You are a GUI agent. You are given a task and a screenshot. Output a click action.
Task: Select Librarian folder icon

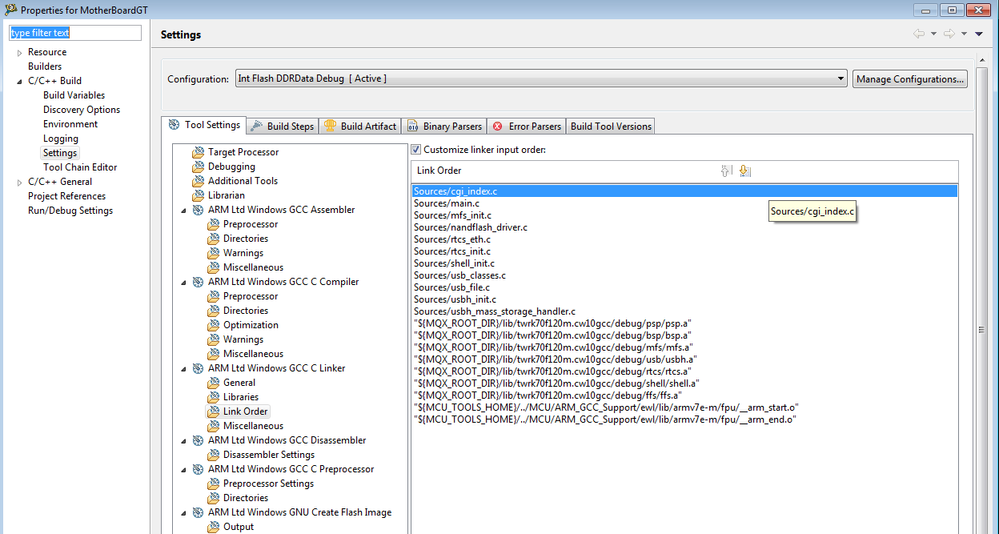(198, 196)
